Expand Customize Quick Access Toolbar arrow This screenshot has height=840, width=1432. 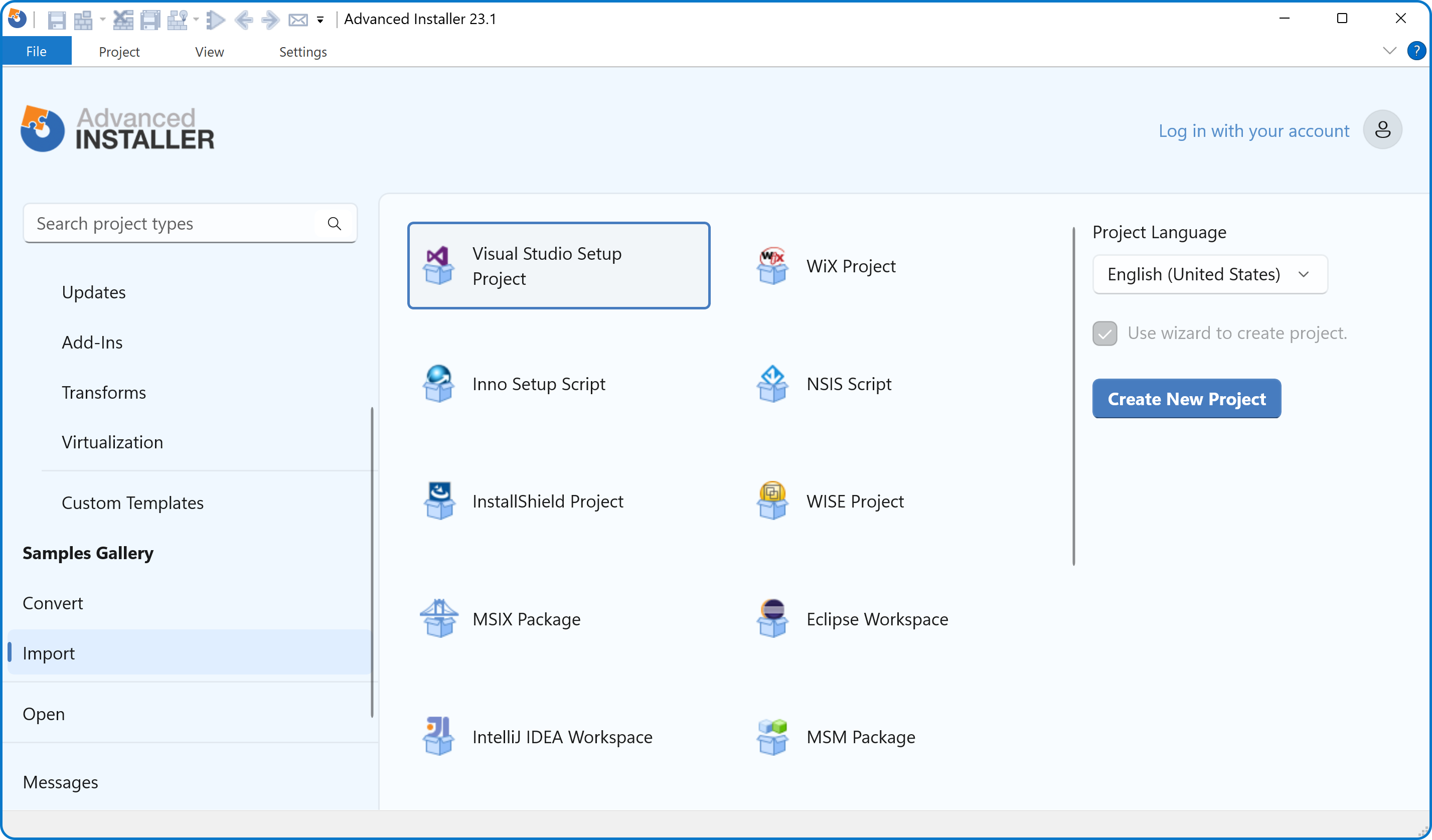(x=321, y=21)
